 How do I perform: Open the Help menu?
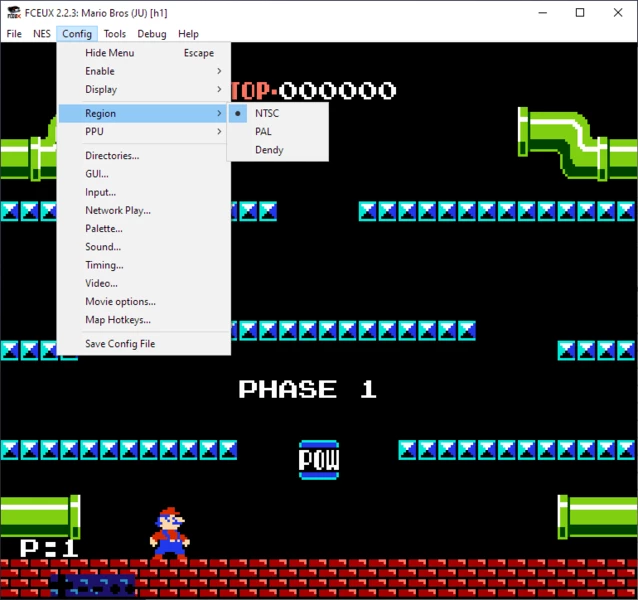point(188,34)
